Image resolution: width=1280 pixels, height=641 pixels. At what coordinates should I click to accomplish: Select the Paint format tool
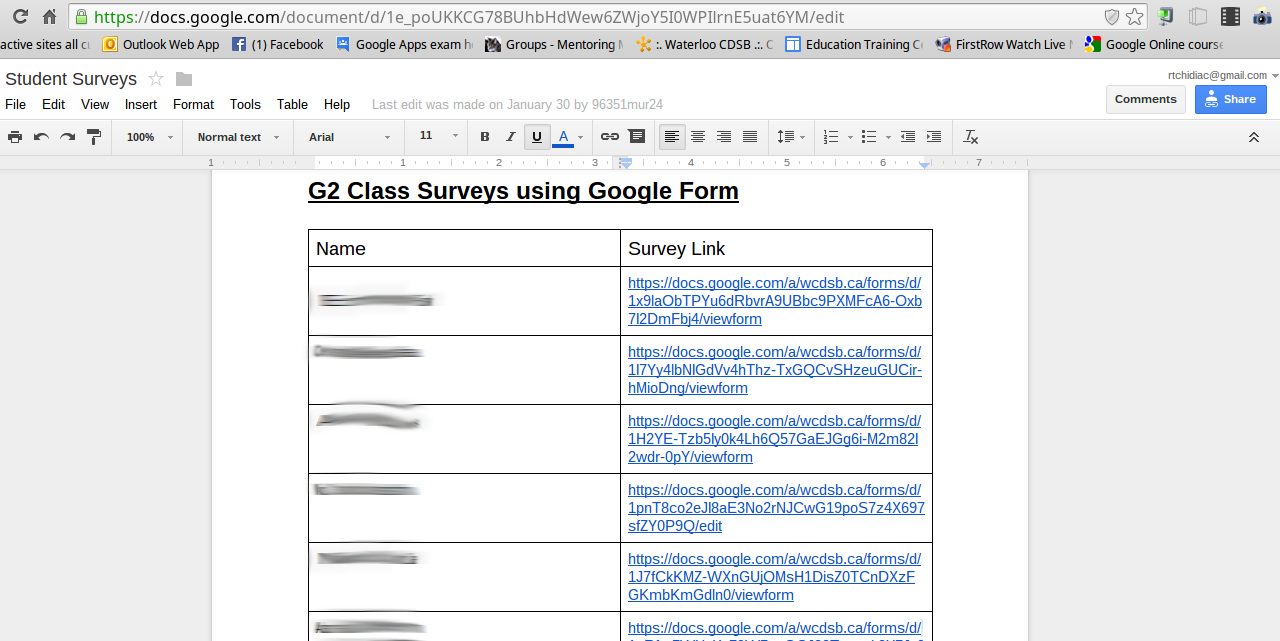(x=93, y=137)
